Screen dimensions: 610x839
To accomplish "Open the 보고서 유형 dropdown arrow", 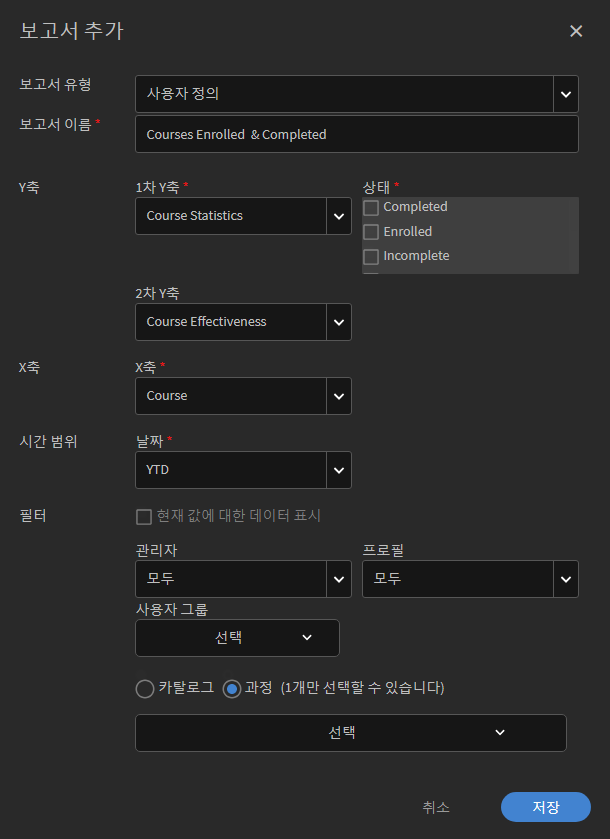I will (566, 94).
